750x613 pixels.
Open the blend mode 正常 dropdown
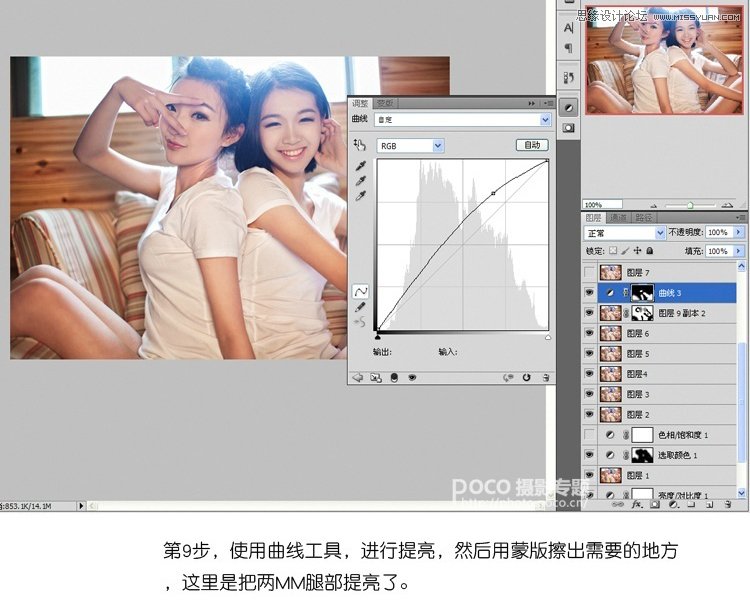click(660, 233)
